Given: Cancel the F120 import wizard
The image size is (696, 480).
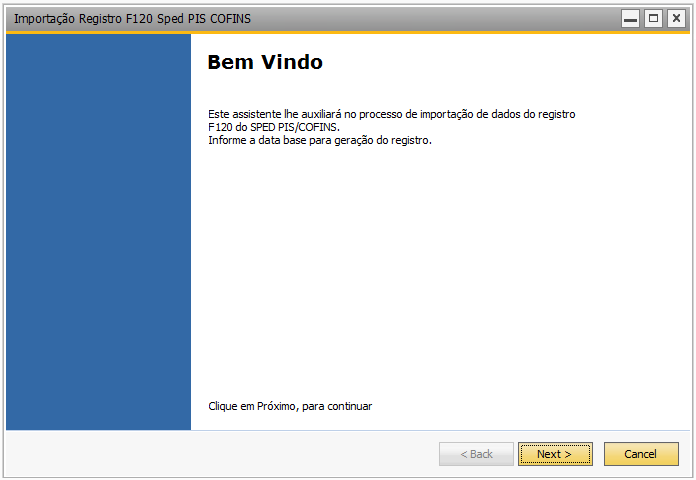Looking at the screenshot, I should pyautogui.click(x=641, y=454).
